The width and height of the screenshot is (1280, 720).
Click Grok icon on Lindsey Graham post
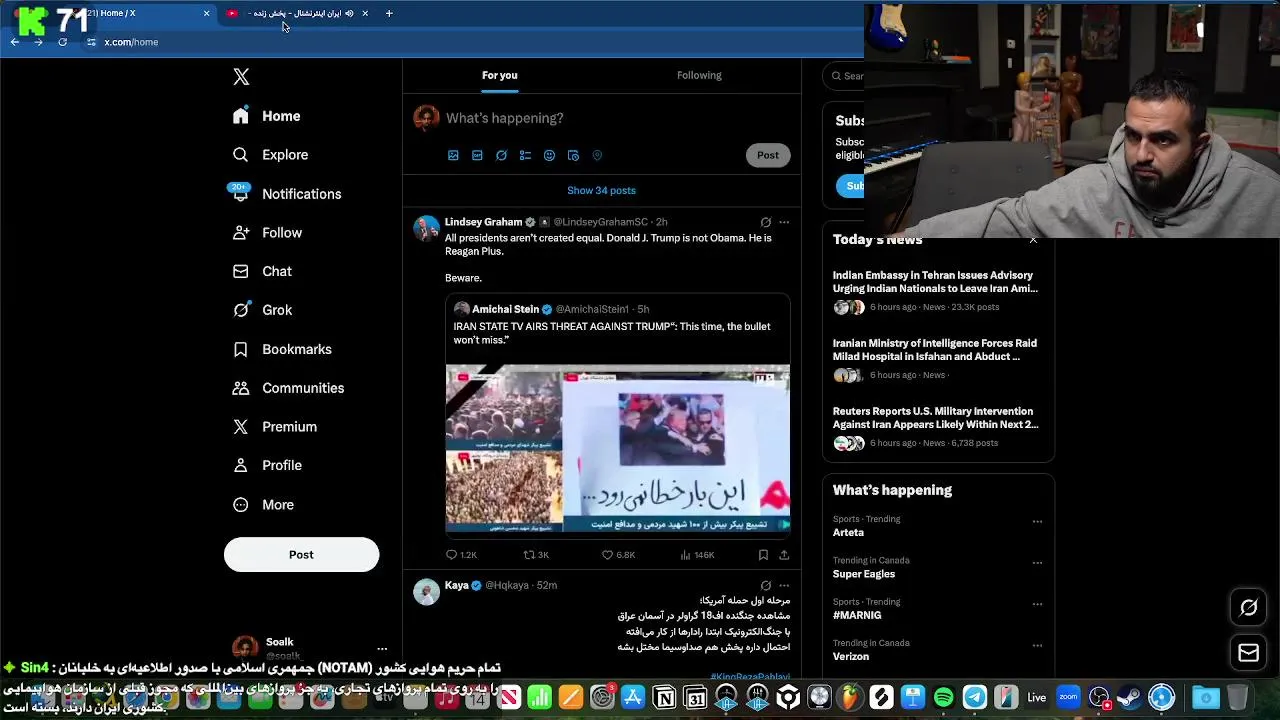click(766, 222)
